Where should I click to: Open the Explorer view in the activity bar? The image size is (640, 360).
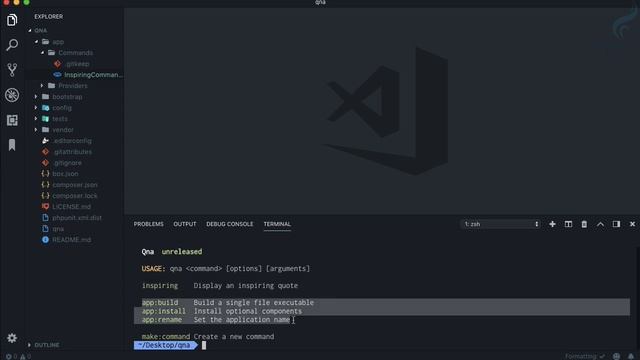pyautogui.click(x=12, y=20)
